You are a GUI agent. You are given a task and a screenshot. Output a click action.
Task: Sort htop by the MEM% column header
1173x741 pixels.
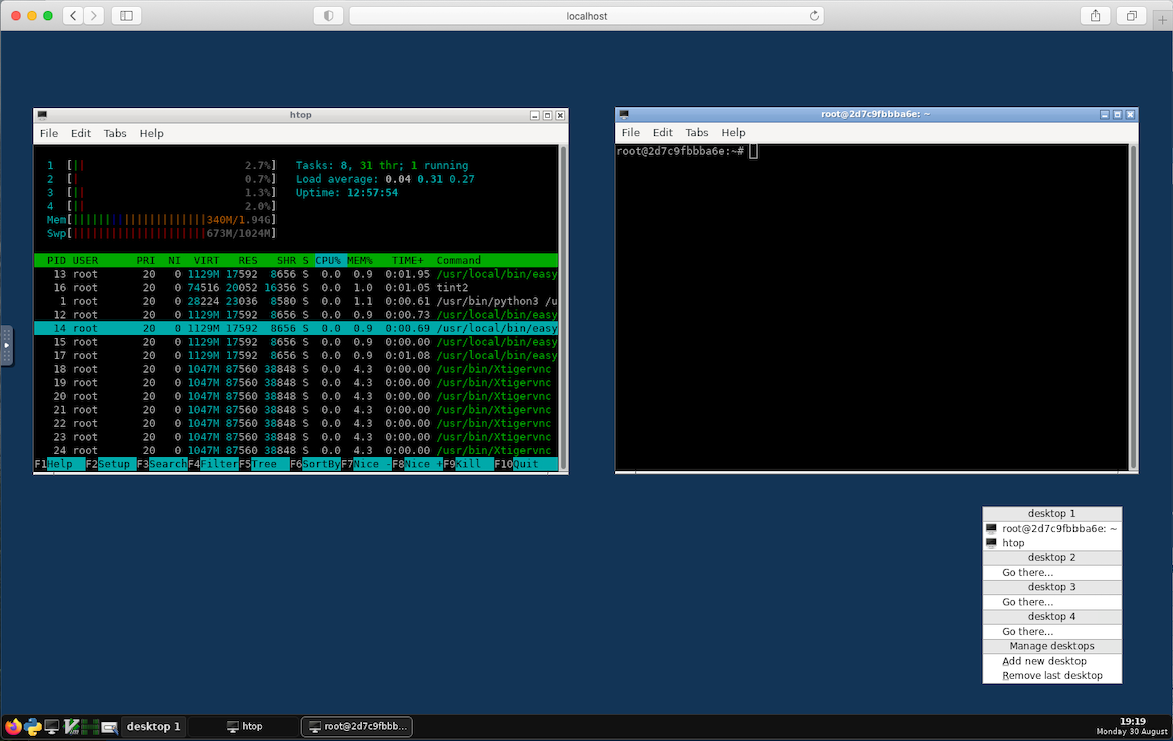[360, 260]
